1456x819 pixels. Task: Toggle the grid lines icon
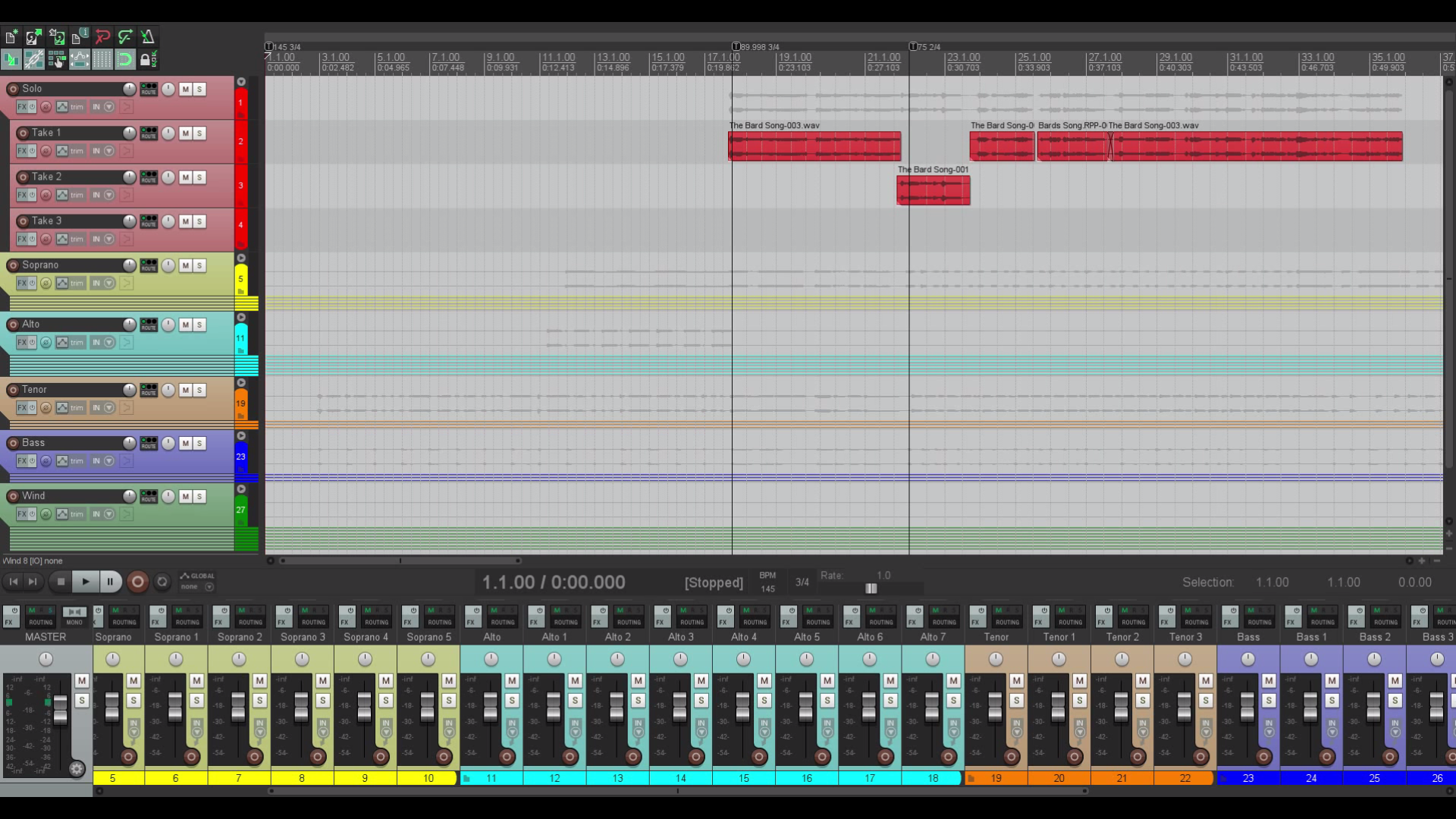click(102, 59)
